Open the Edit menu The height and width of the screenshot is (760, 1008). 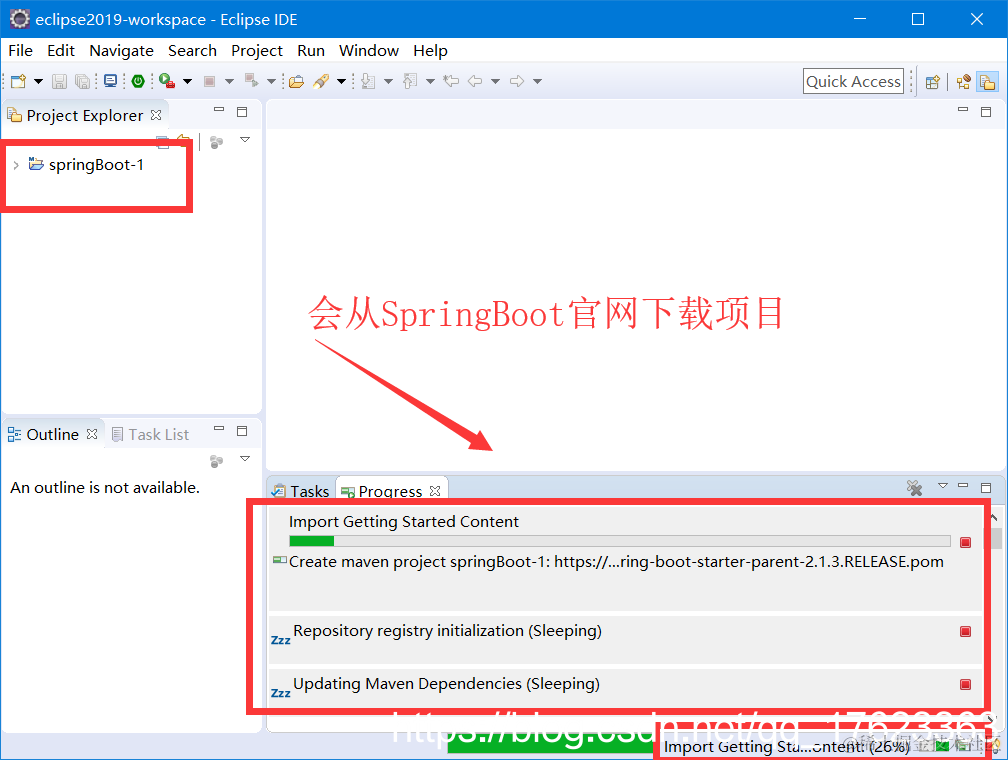[x=61, y=51]
